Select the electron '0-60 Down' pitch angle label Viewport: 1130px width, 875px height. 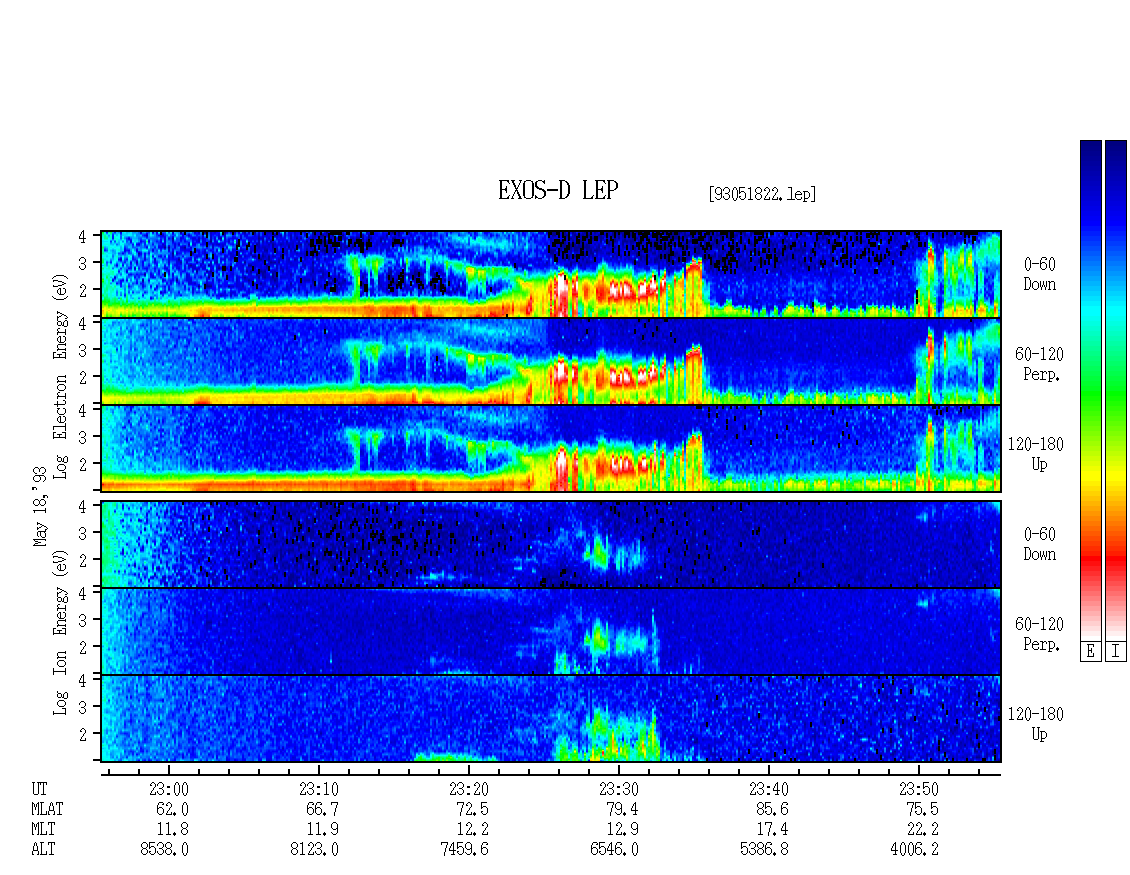pos(1039,274)
